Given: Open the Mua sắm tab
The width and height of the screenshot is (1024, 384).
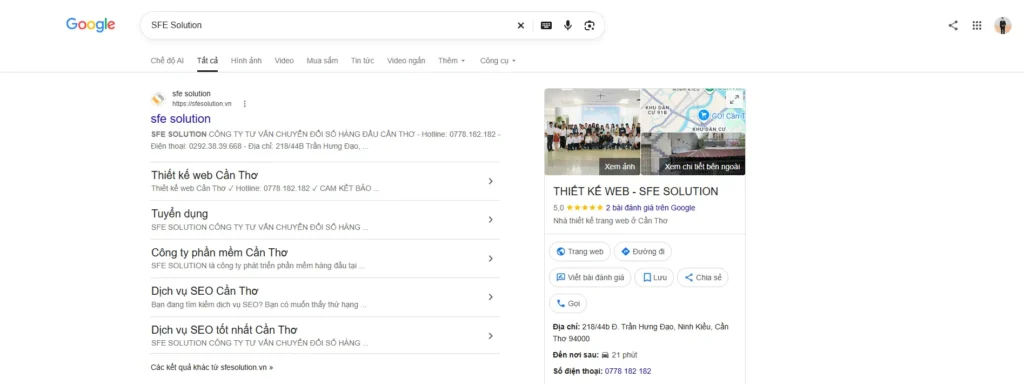Looking at the screenshot, I should coord(323,61).
